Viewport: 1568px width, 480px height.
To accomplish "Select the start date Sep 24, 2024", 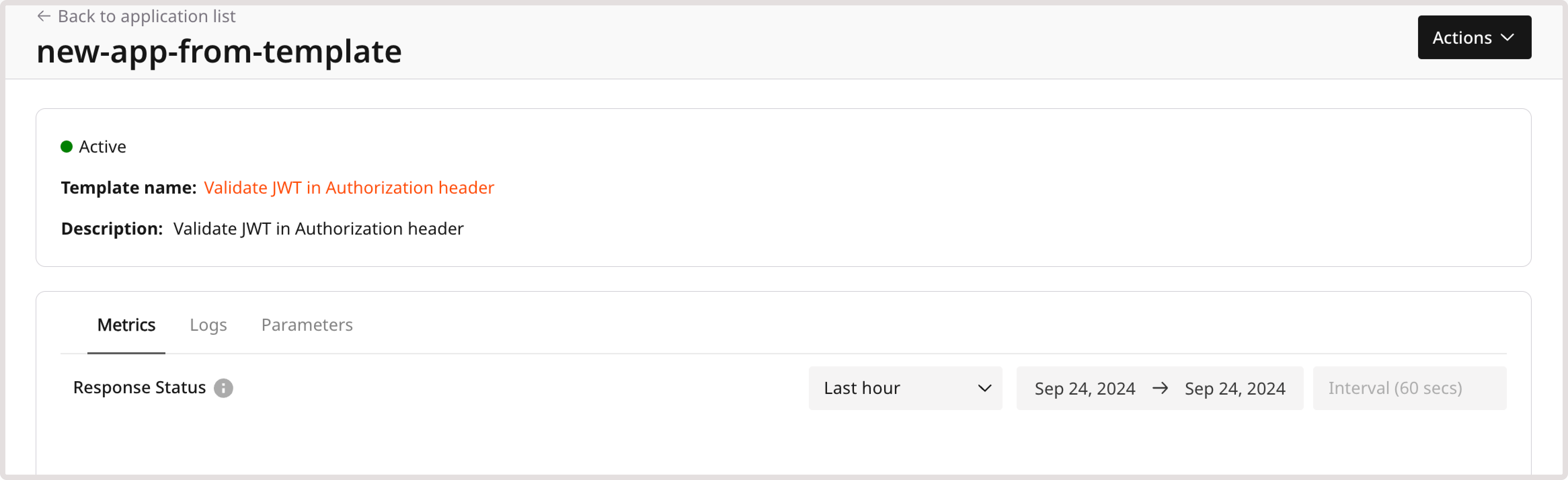I will point(1085,388).
